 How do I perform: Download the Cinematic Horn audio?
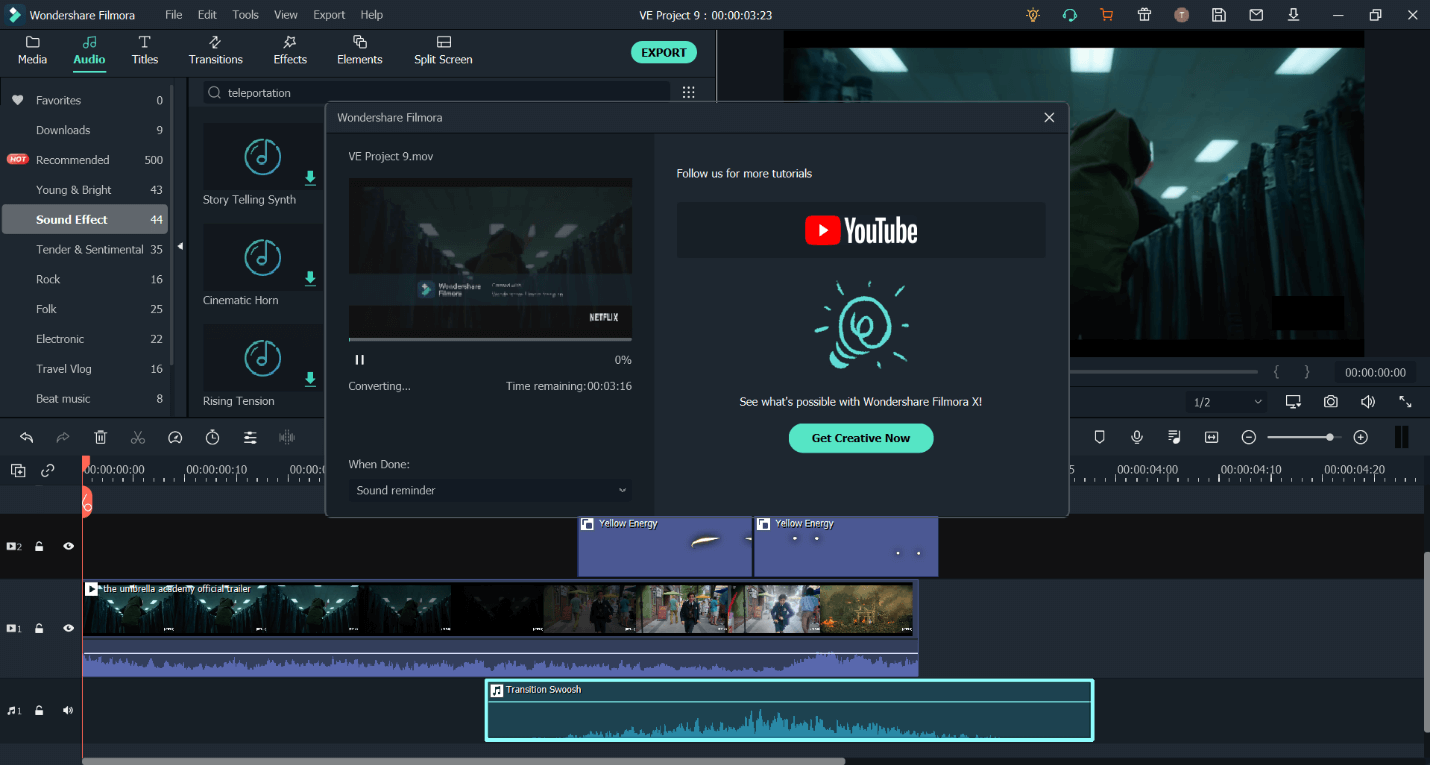tap(310, 279)
